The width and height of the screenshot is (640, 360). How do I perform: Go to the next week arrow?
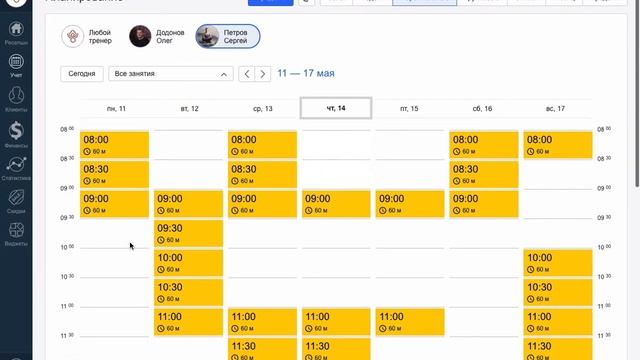pos(263,74)
